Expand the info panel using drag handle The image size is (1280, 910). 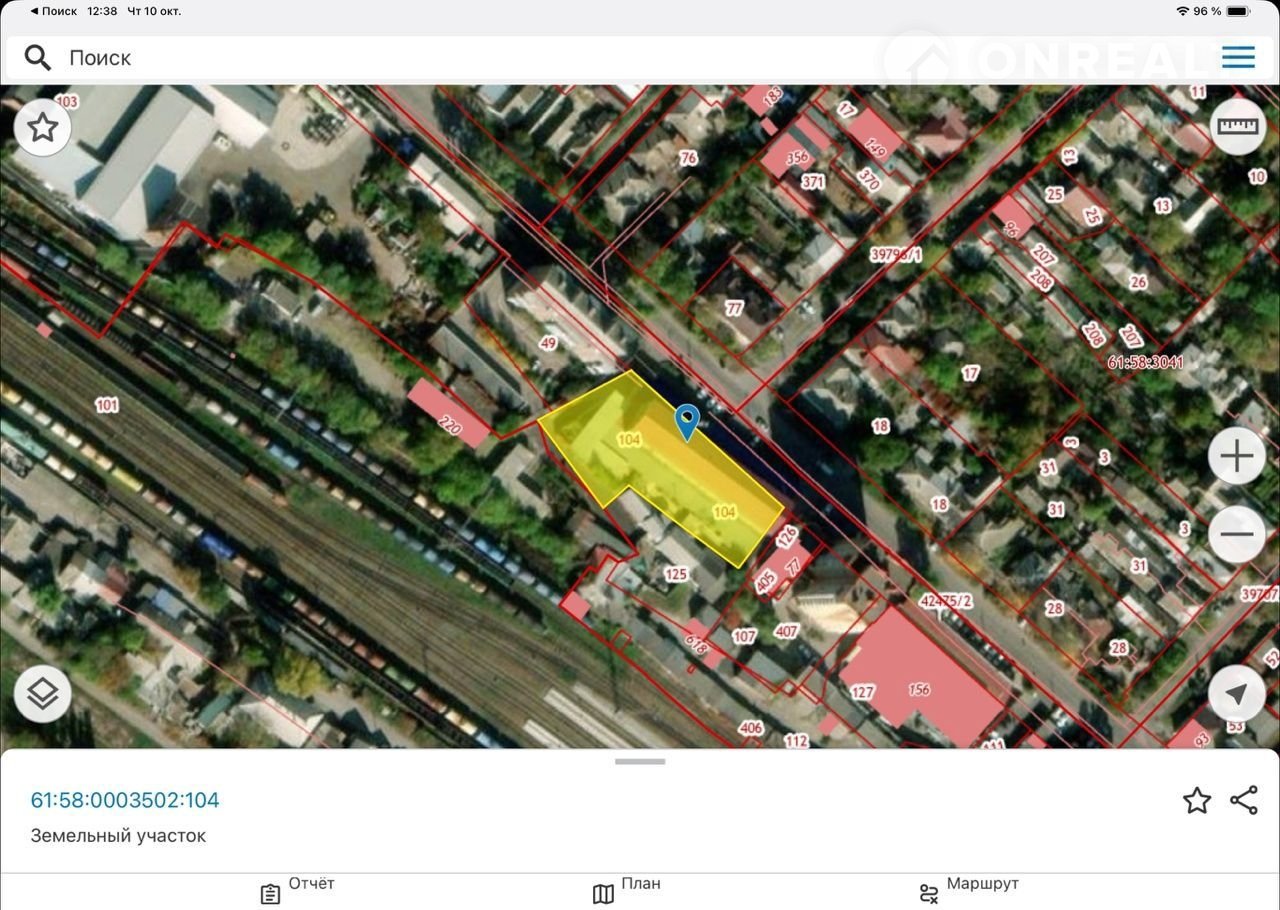pyautogui.click(x=640, y=762)
